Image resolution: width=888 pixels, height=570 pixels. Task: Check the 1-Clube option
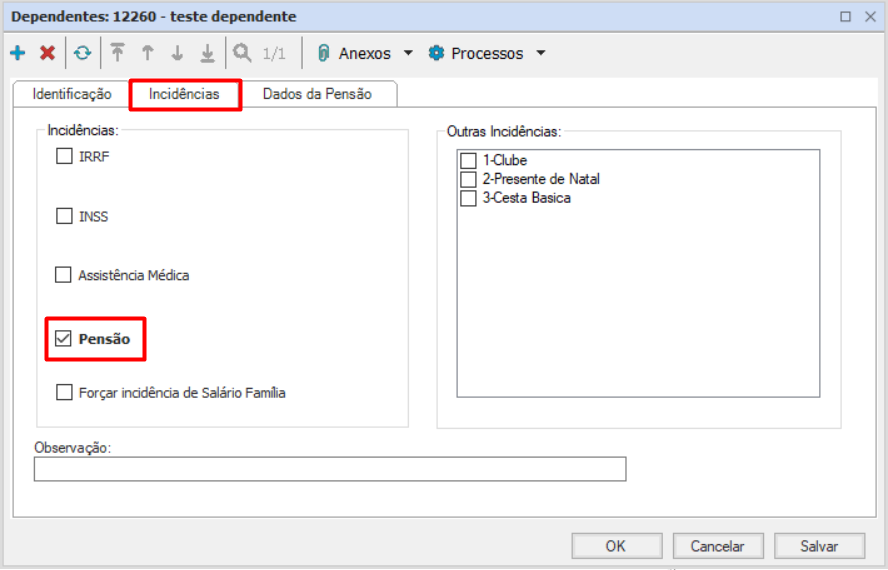pyautogui.click(x=468, y=161)
